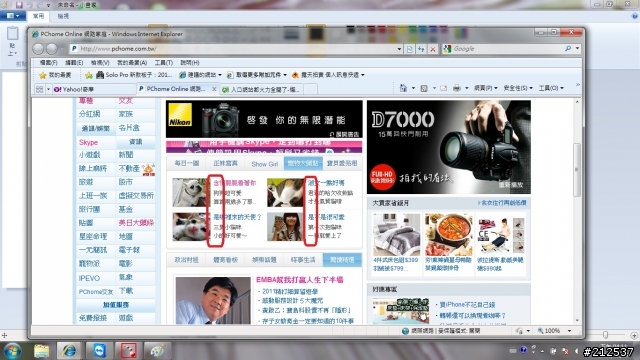Expand address bar URL history dropdown
The height and width of the screenshot is (360, 640).
399,49
